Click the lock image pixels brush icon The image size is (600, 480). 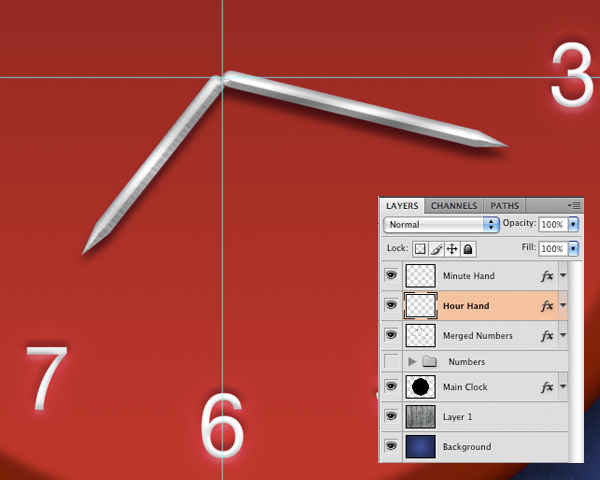[436, 248]
